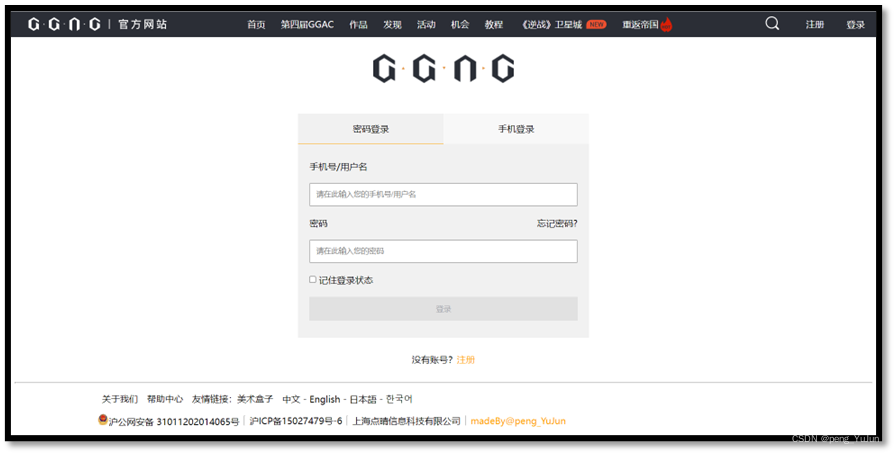
Task: Click 沪公网安备 31011202014065号 link
Action: tap(174, 421)
